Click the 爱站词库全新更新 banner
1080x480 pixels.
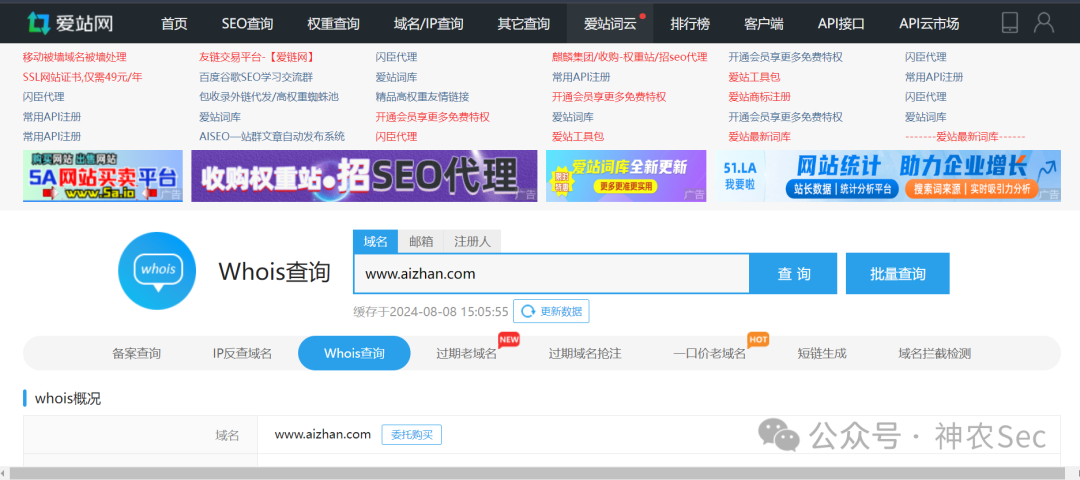tap(626, 176)
